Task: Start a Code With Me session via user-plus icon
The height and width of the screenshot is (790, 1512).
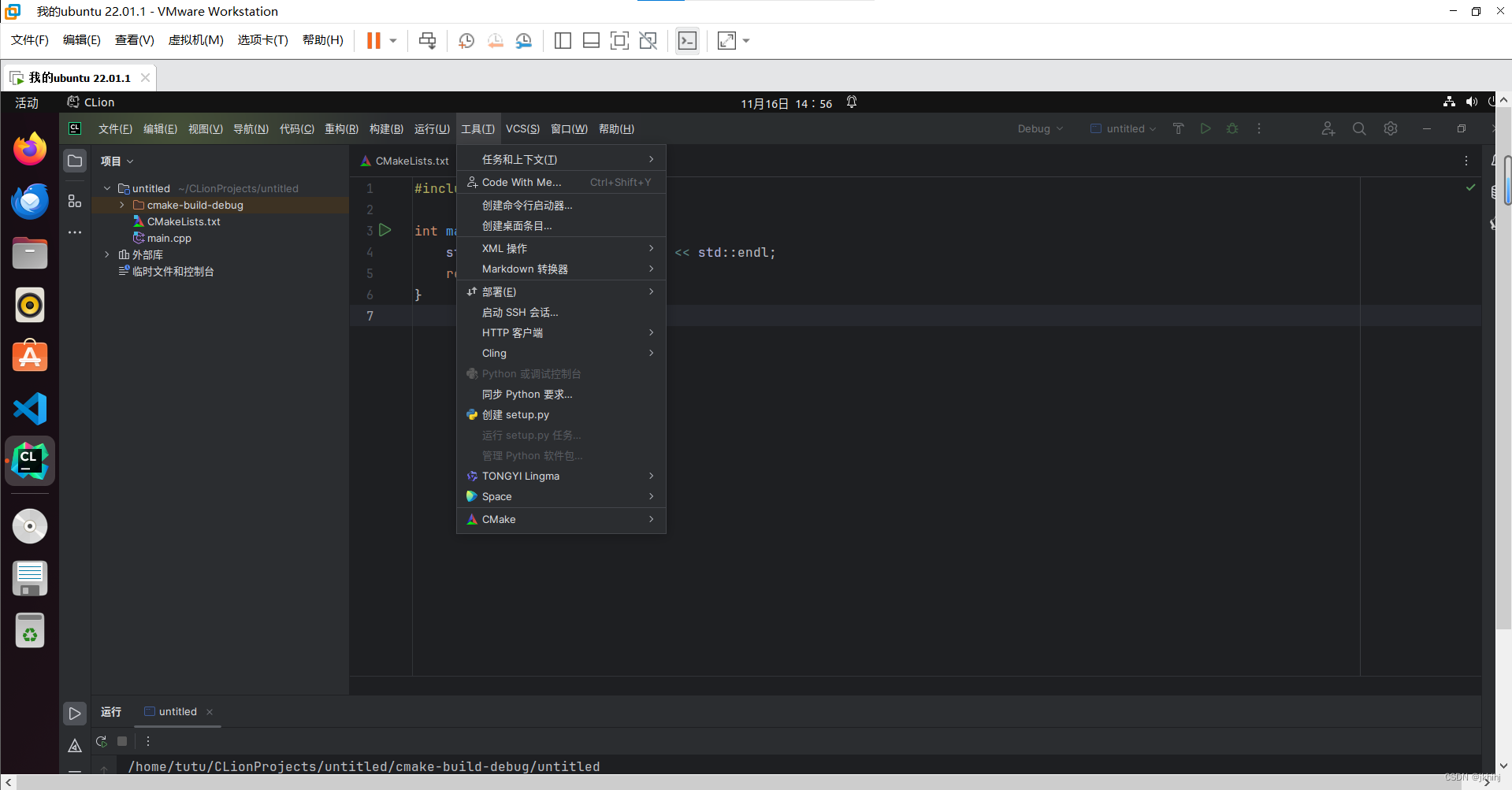Action: [x=1328, y=128]
